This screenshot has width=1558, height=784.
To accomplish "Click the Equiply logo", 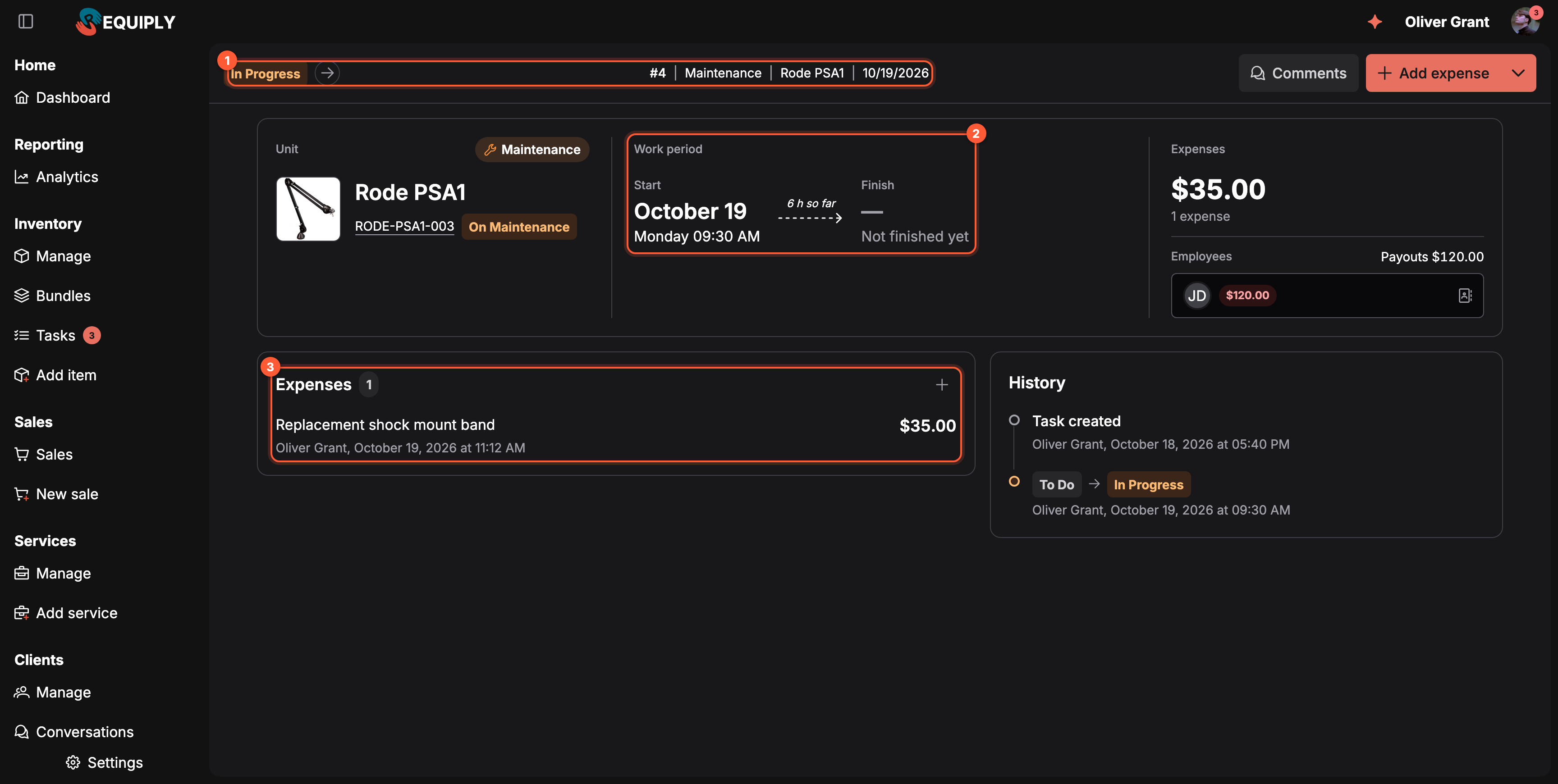I will [125, 22].
